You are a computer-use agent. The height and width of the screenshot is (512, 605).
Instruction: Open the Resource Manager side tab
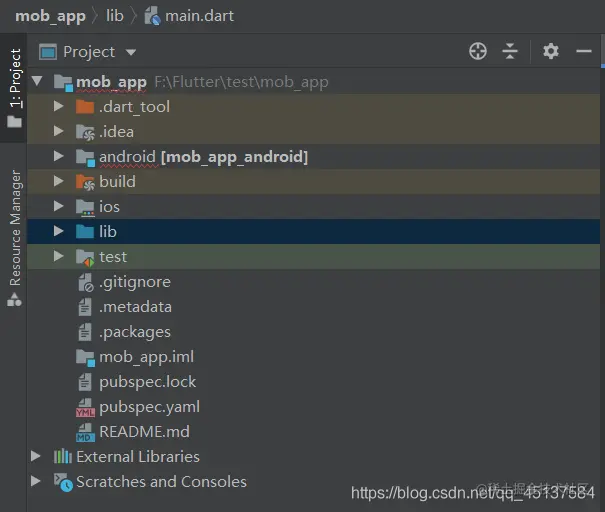coord(15,237)
